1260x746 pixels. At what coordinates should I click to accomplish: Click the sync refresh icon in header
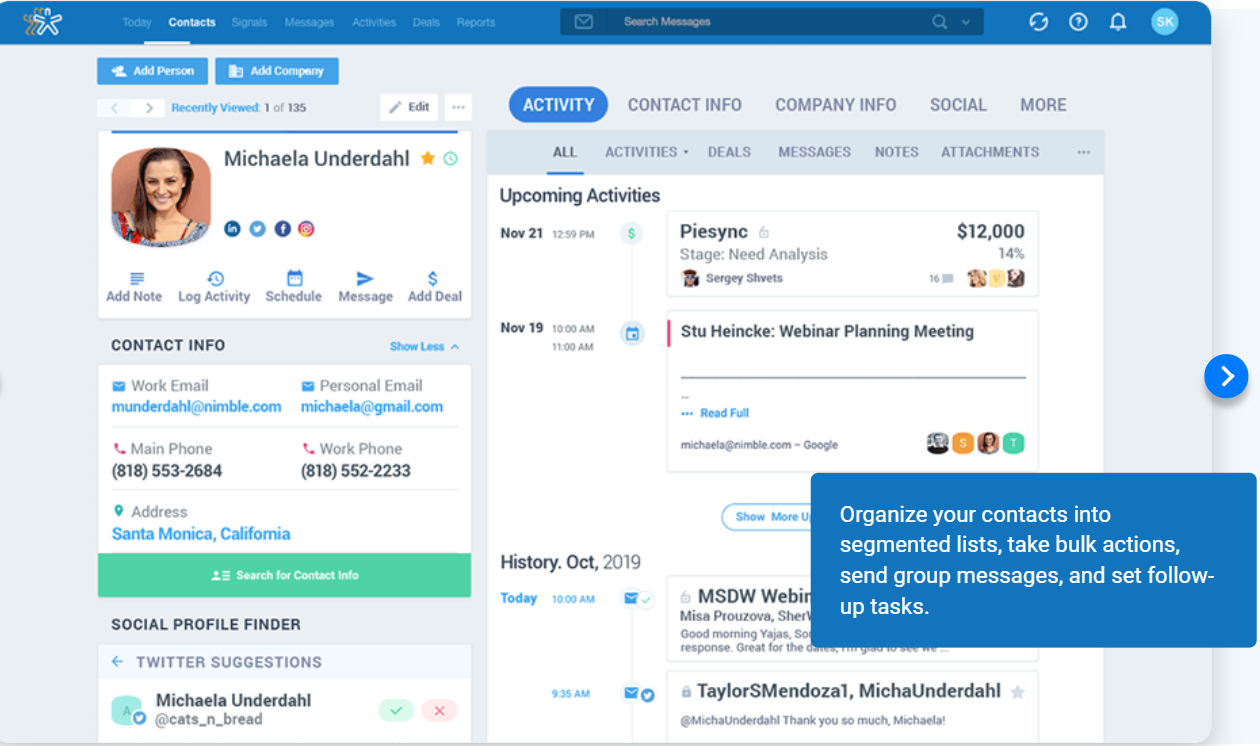click(x=1039, y=22)
